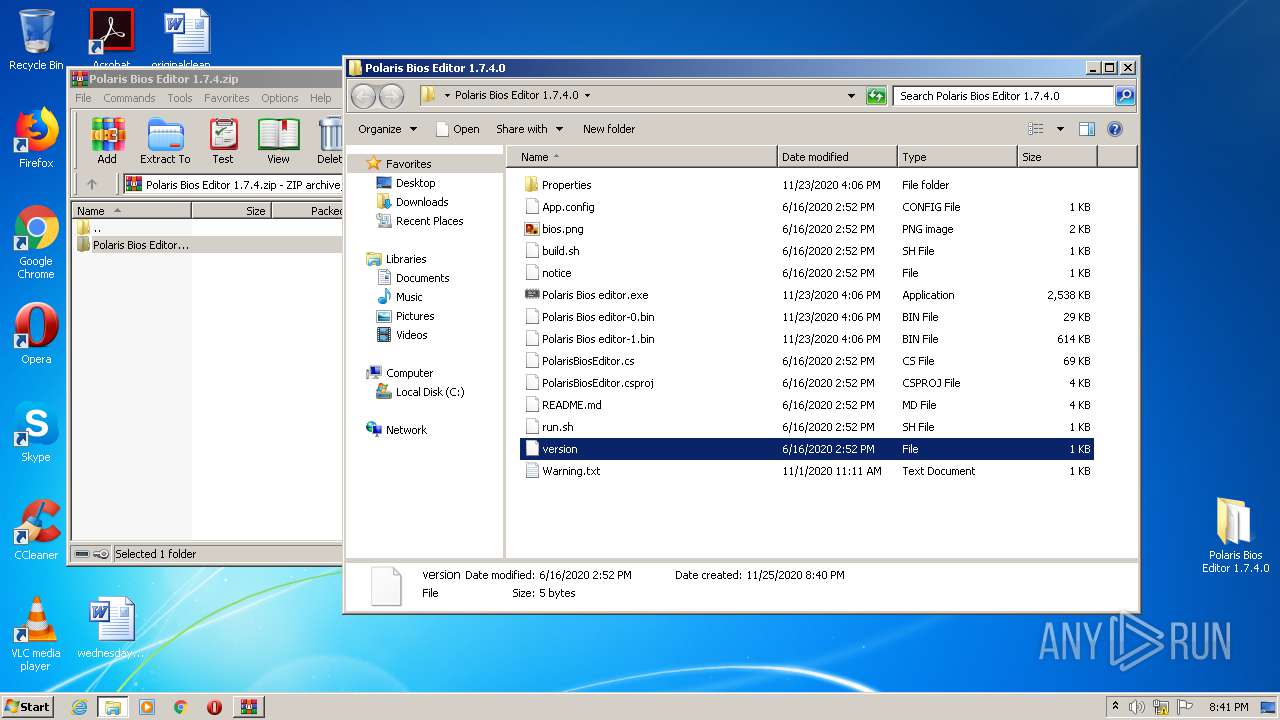1280x720 pixels.
Task: Click WinRAR up-one-level arrow icon
Action: 92,184
